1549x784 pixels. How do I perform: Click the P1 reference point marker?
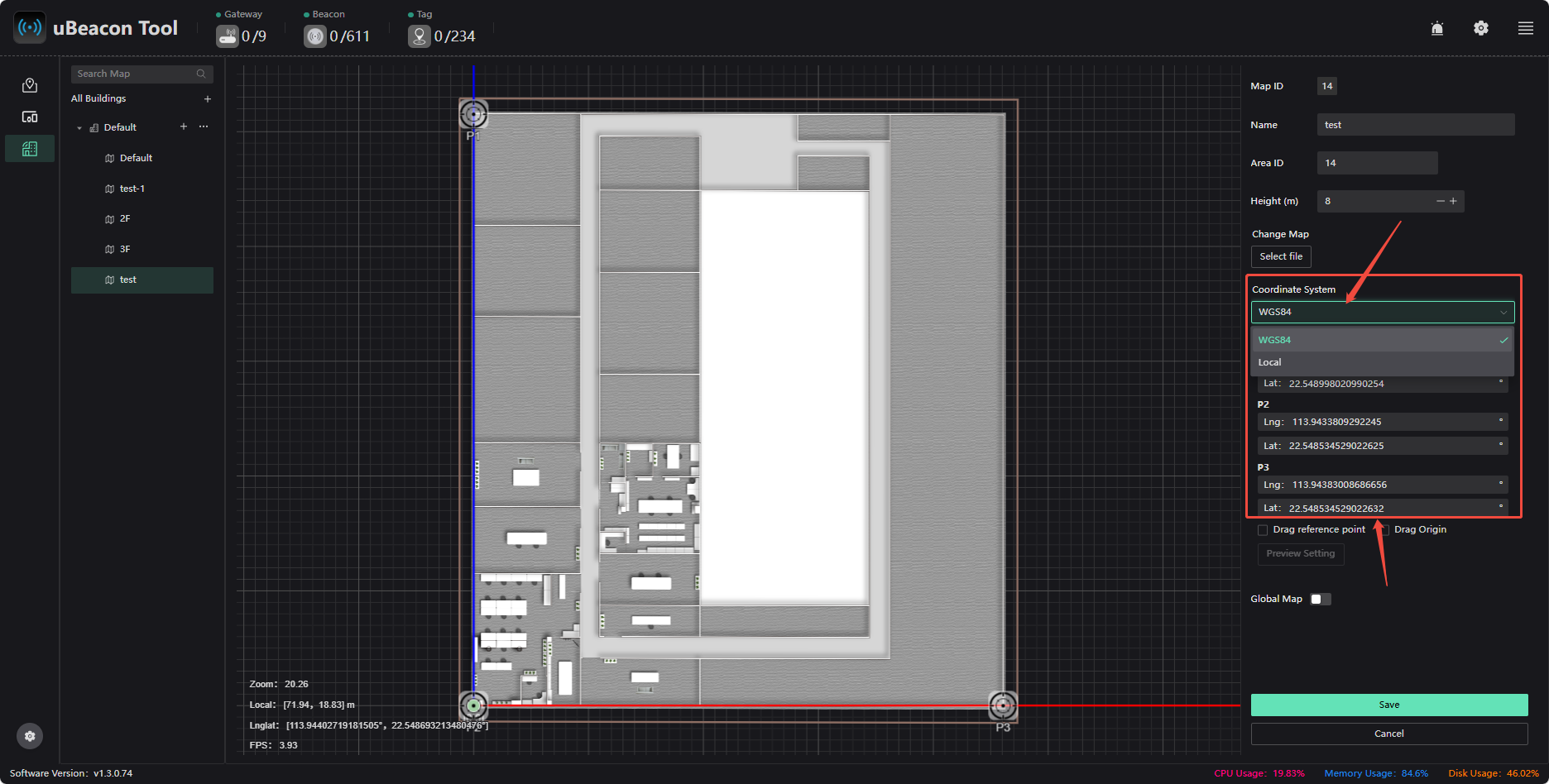point(473,114)
